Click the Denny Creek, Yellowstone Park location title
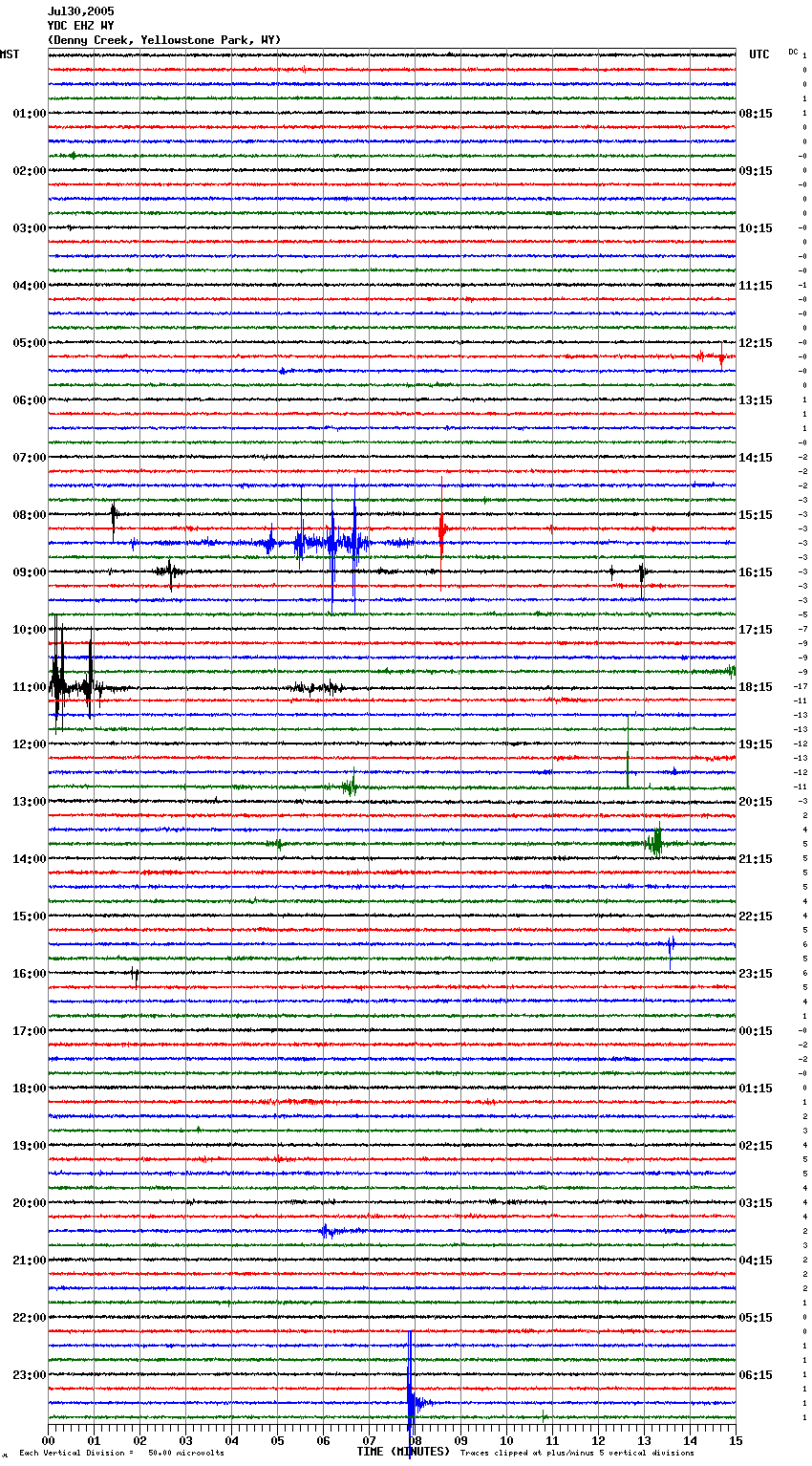 pos(163,40)
